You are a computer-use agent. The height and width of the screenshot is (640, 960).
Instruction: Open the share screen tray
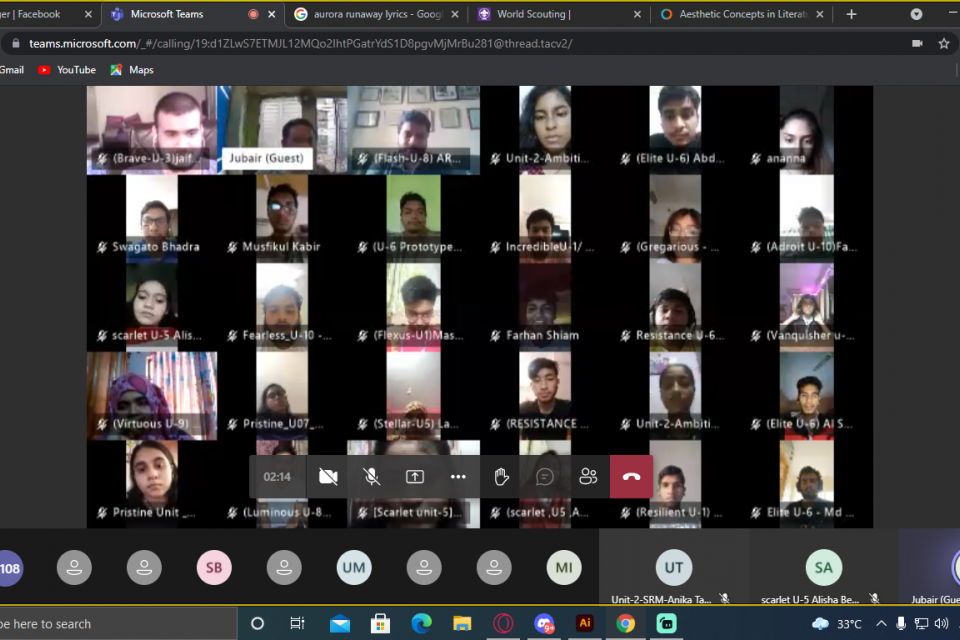(415, 477)
